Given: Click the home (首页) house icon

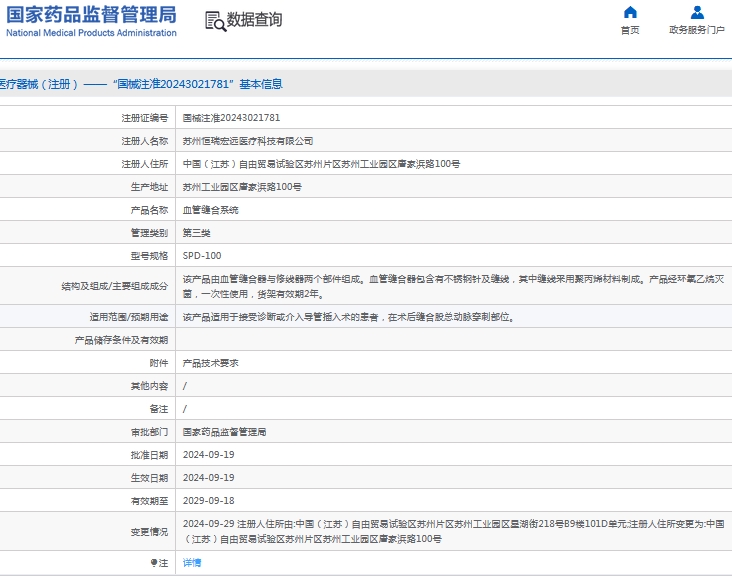Looking at the screenshot, I should click(630, 12).
